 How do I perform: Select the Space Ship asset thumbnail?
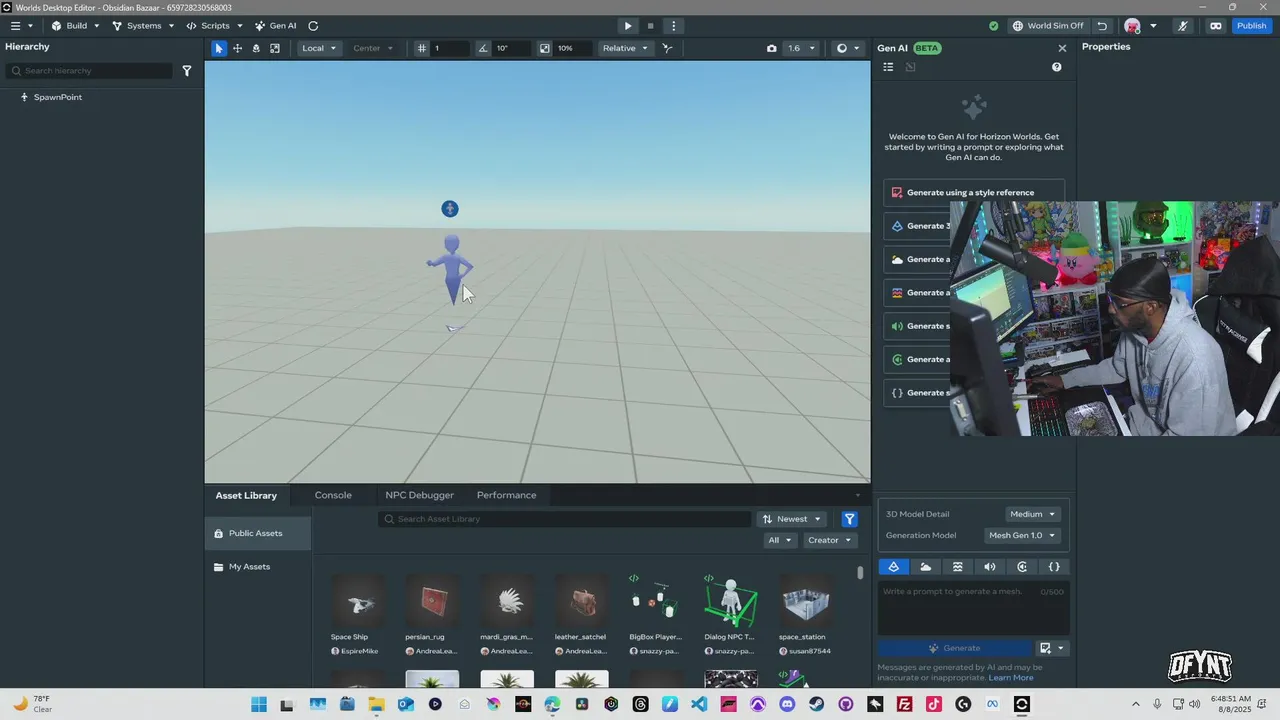[x=359, y=601]
